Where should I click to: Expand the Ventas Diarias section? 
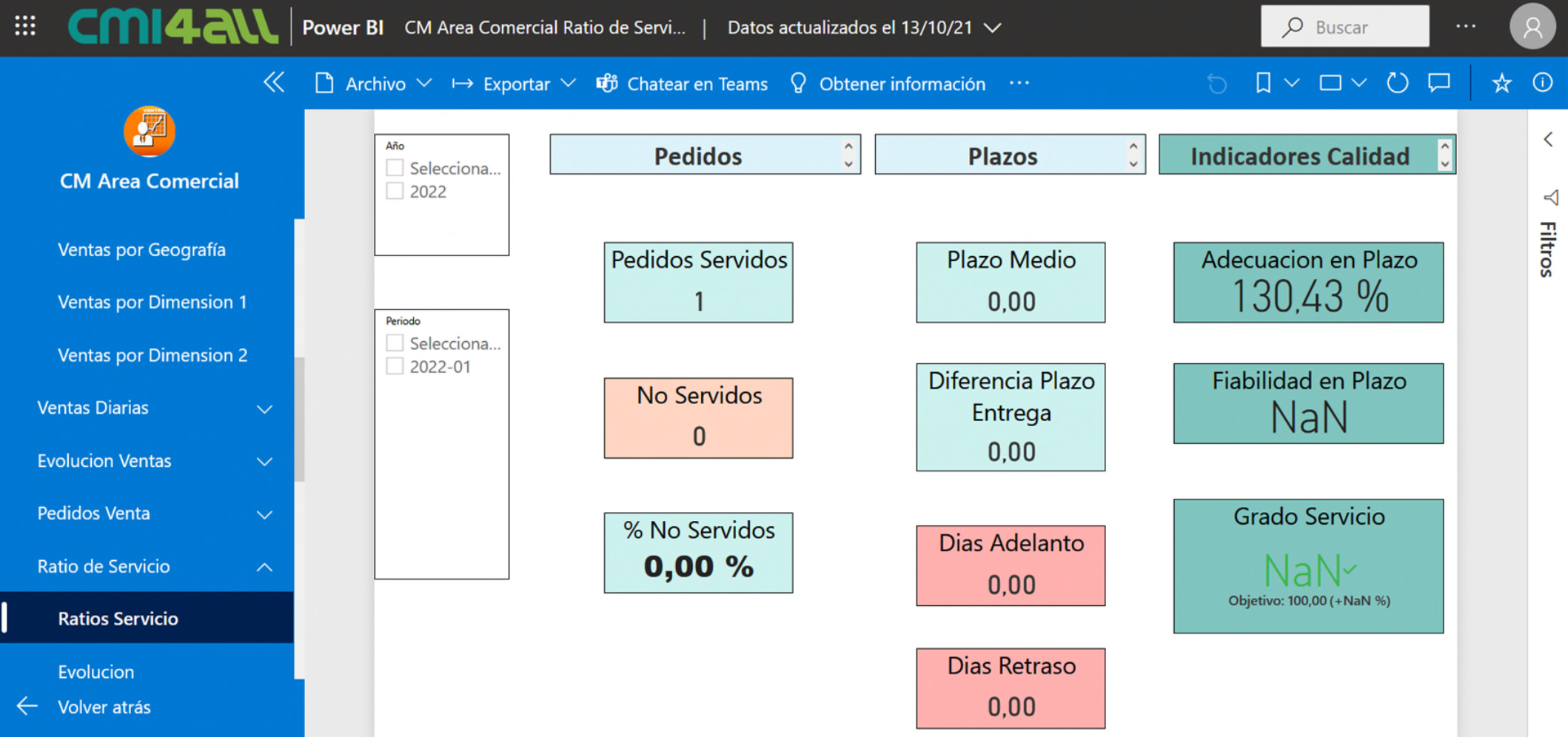tap(264, 408)
